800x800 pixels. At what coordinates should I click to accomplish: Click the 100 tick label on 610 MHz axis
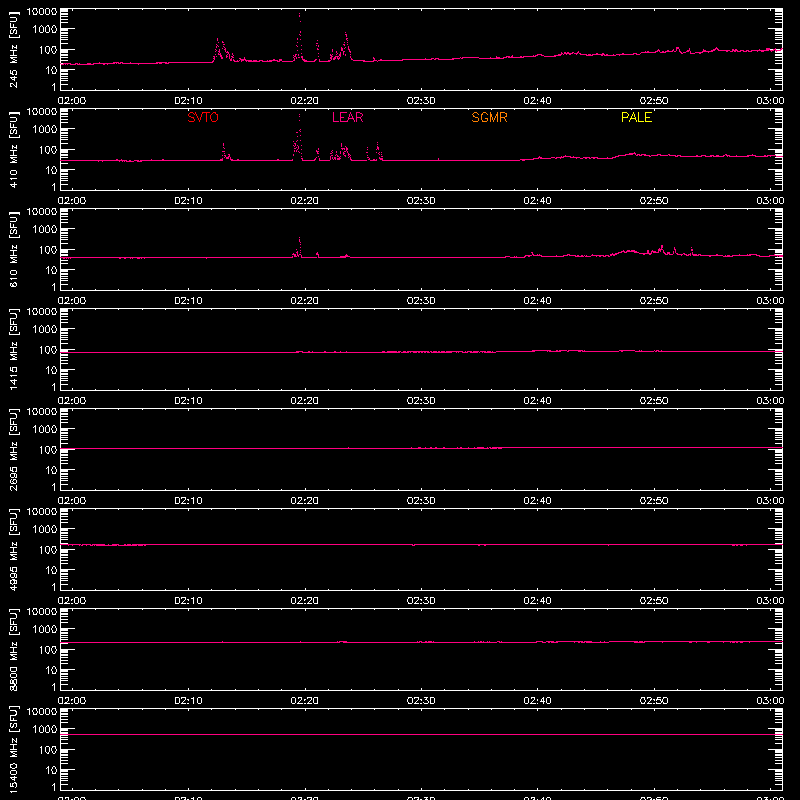tap(48, 250)
